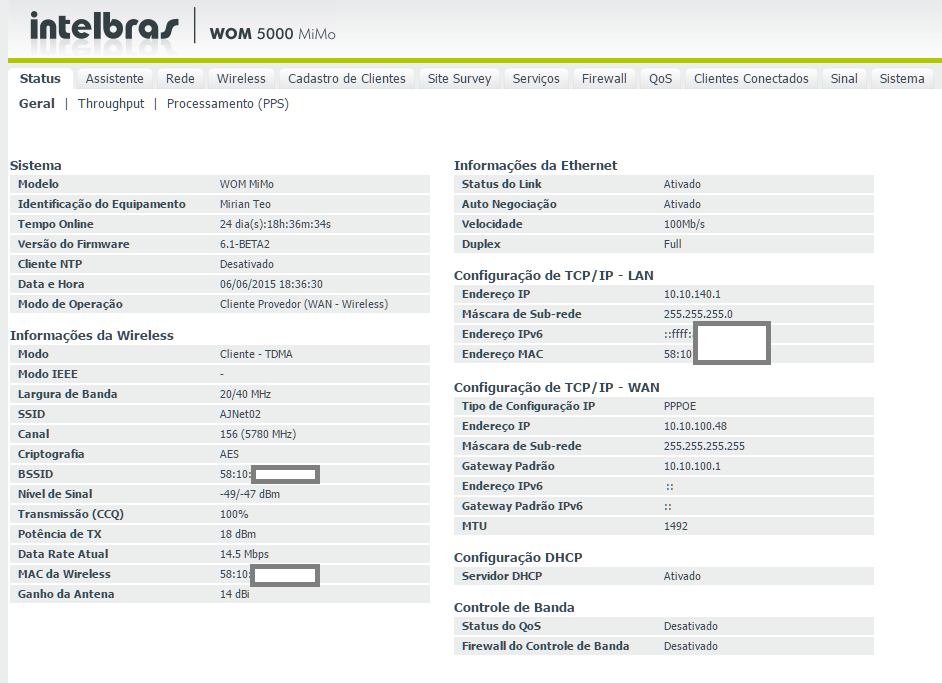
Task: Select signal level -49/-47 dBm
Action: coord(249,494)
